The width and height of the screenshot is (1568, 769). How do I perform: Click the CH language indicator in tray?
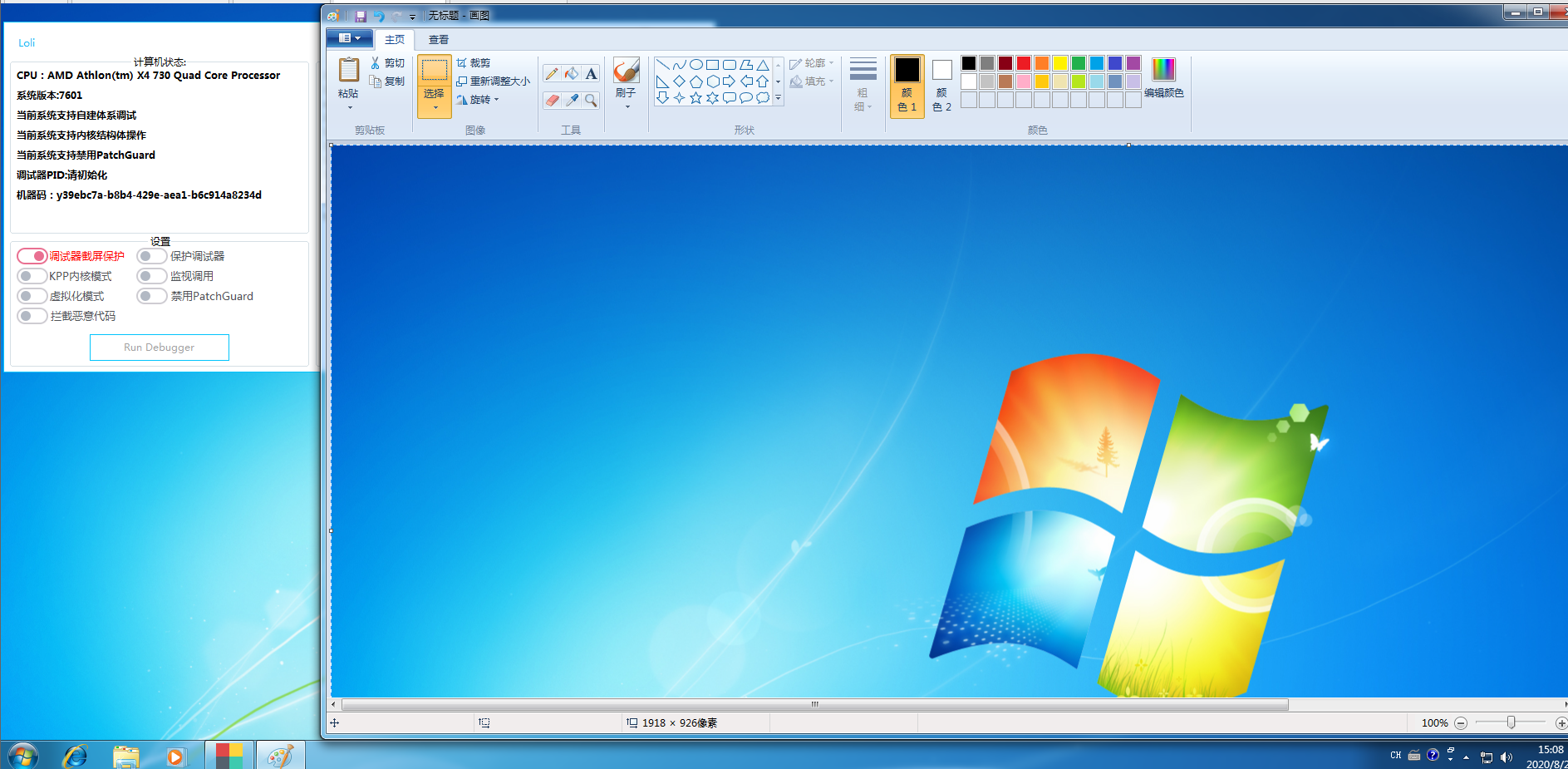(1395, 756)
